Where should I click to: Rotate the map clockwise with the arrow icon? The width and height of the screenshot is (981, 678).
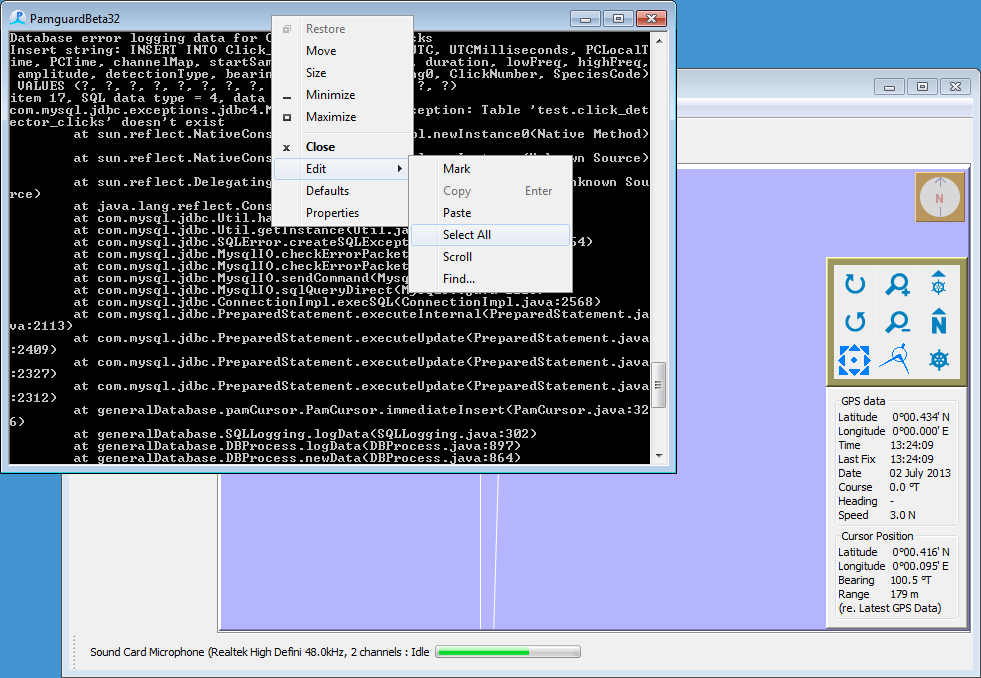click(855, 284)
